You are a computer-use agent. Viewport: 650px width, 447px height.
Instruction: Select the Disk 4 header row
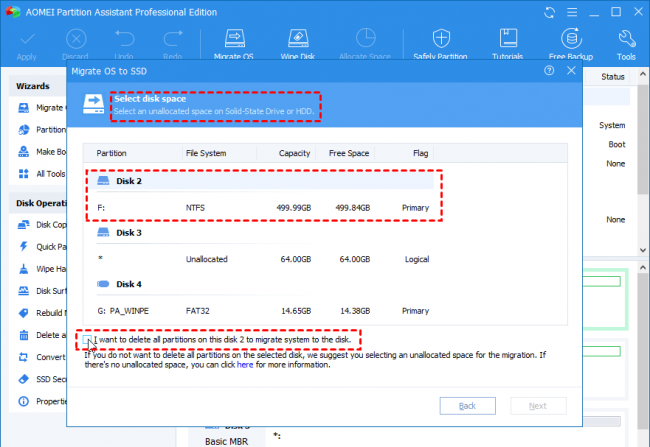pyautogui.click(x=265, y=284)
